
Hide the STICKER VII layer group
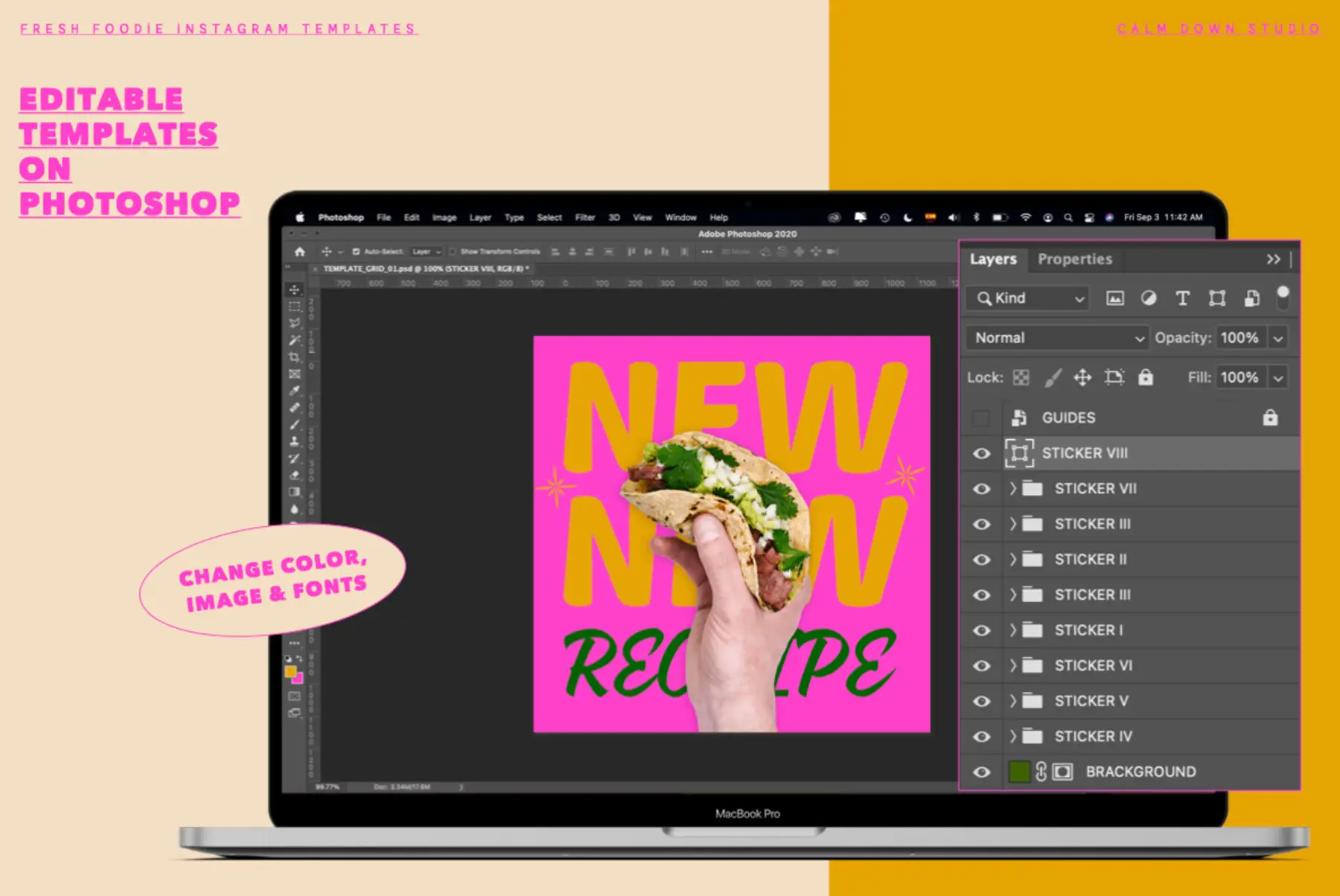point(981,488)
